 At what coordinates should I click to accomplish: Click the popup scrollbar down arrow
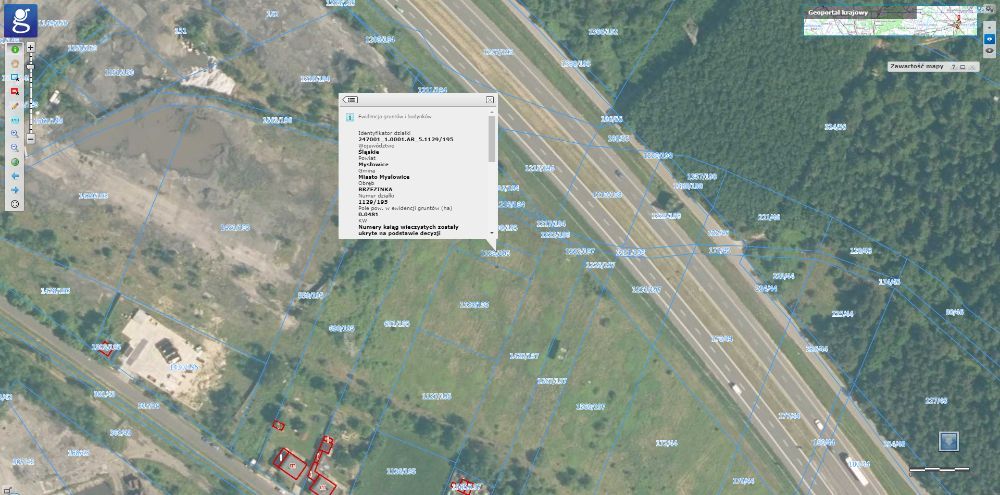(x=491, y=233)
